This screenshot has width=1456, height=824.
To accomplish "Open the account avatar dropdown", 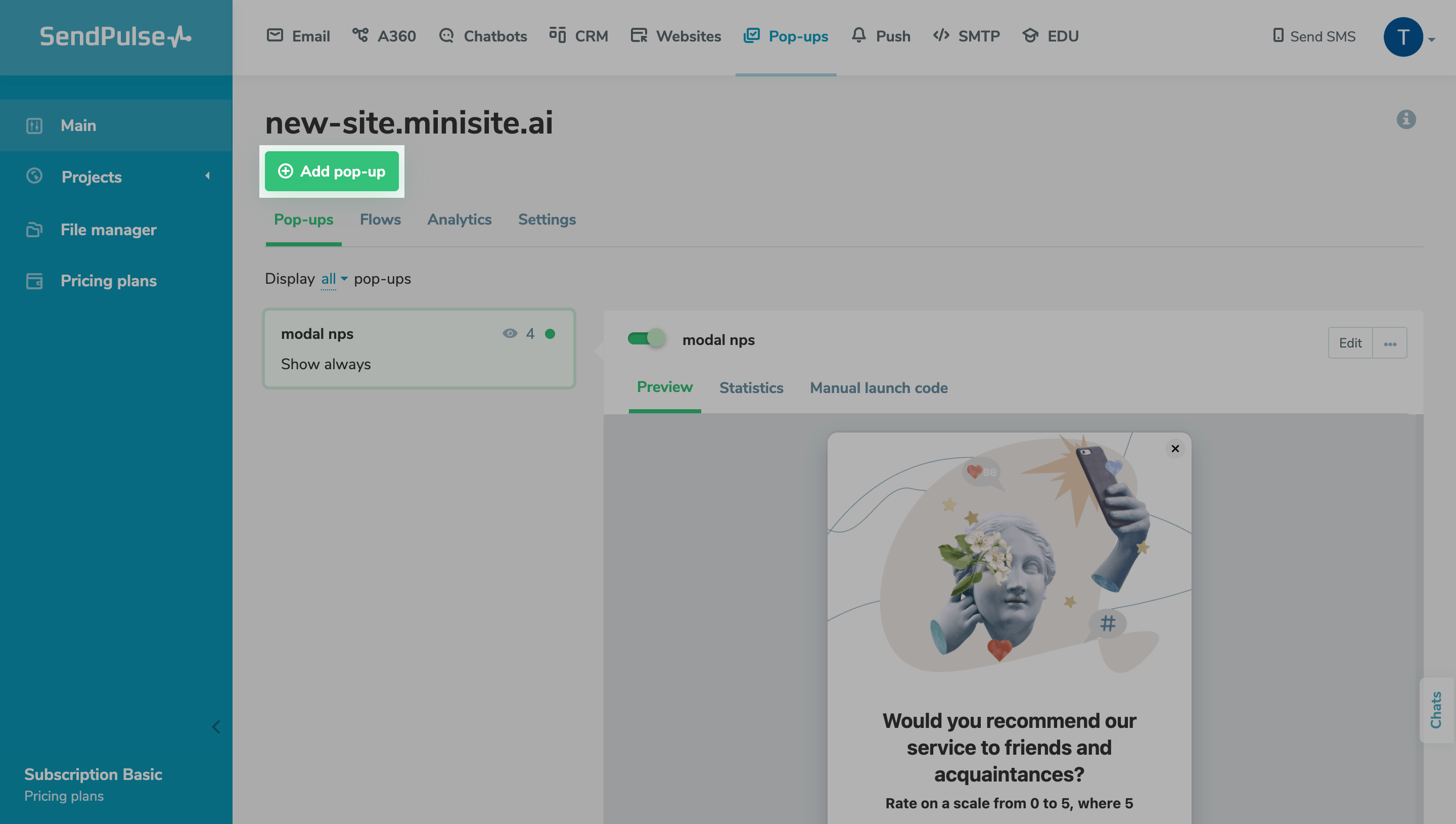I will coord(1403,36).
